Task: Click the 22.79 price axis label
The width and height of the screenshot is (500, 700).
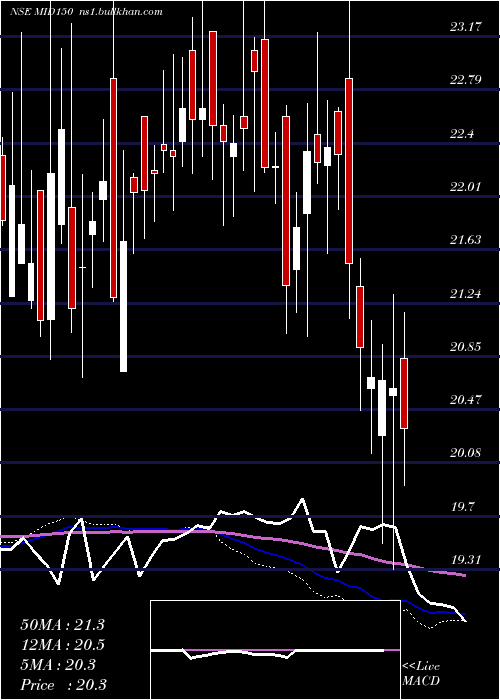Action: point(466,80)
